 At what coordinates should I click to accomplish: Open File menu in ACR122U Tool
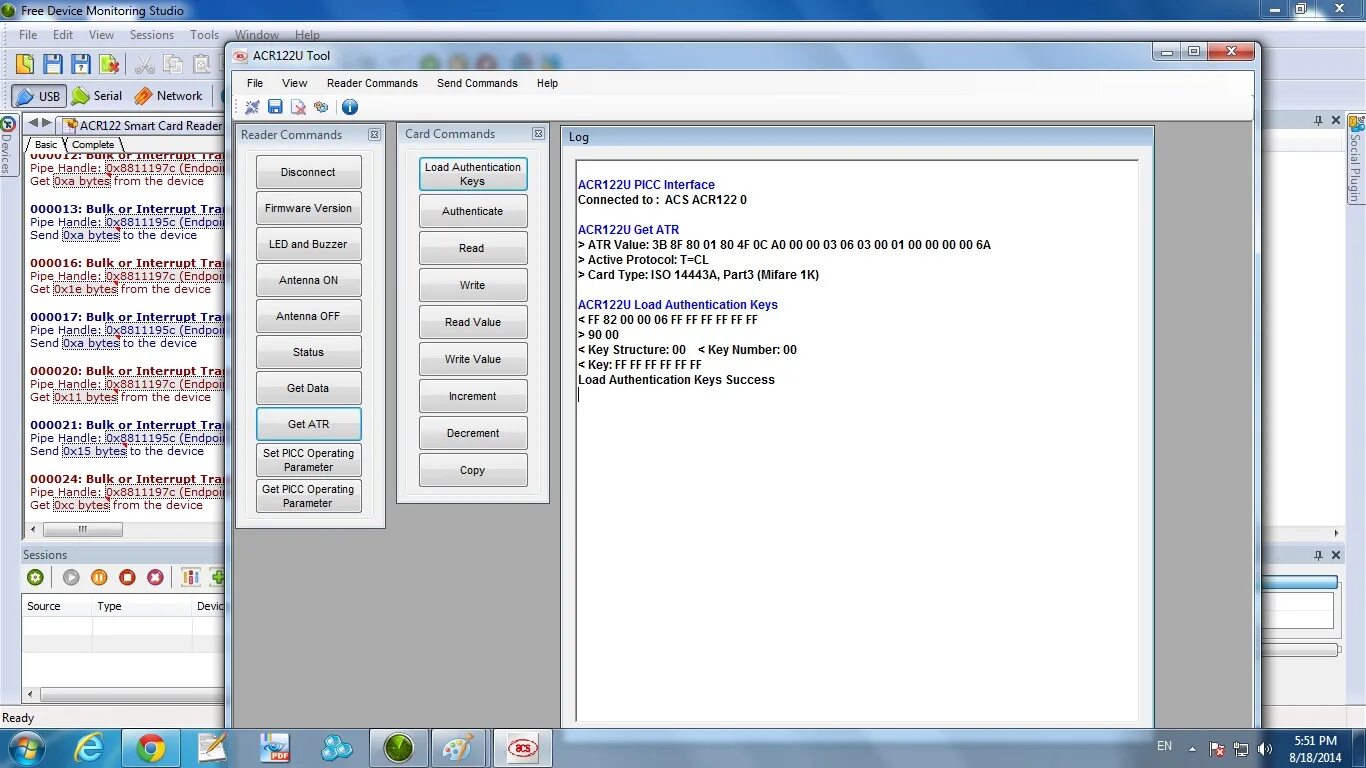(x=255, y=83)
